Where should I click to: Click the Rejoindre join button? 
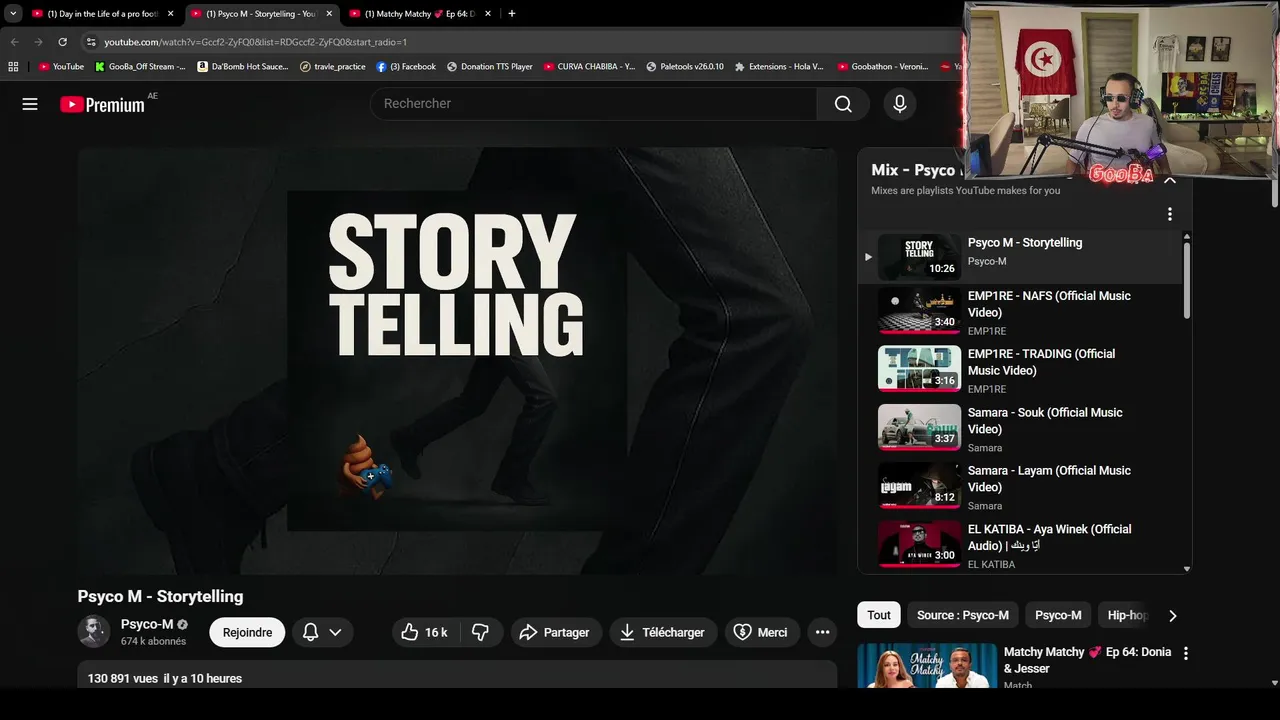(x=247, y=632)
